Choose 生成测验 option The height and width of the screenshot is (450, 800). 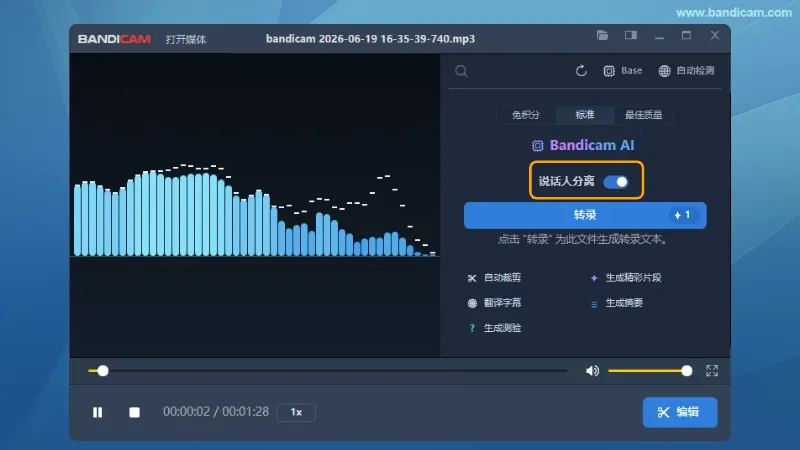(494, 328)
